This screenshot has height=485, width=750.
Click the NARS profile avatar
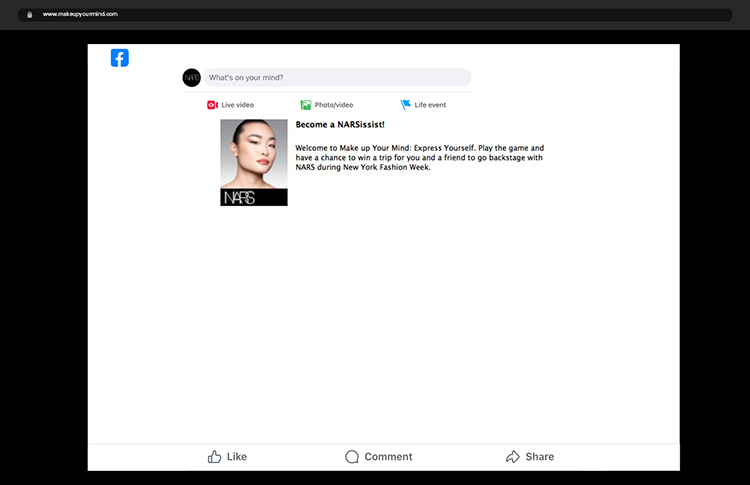(191, 78)
